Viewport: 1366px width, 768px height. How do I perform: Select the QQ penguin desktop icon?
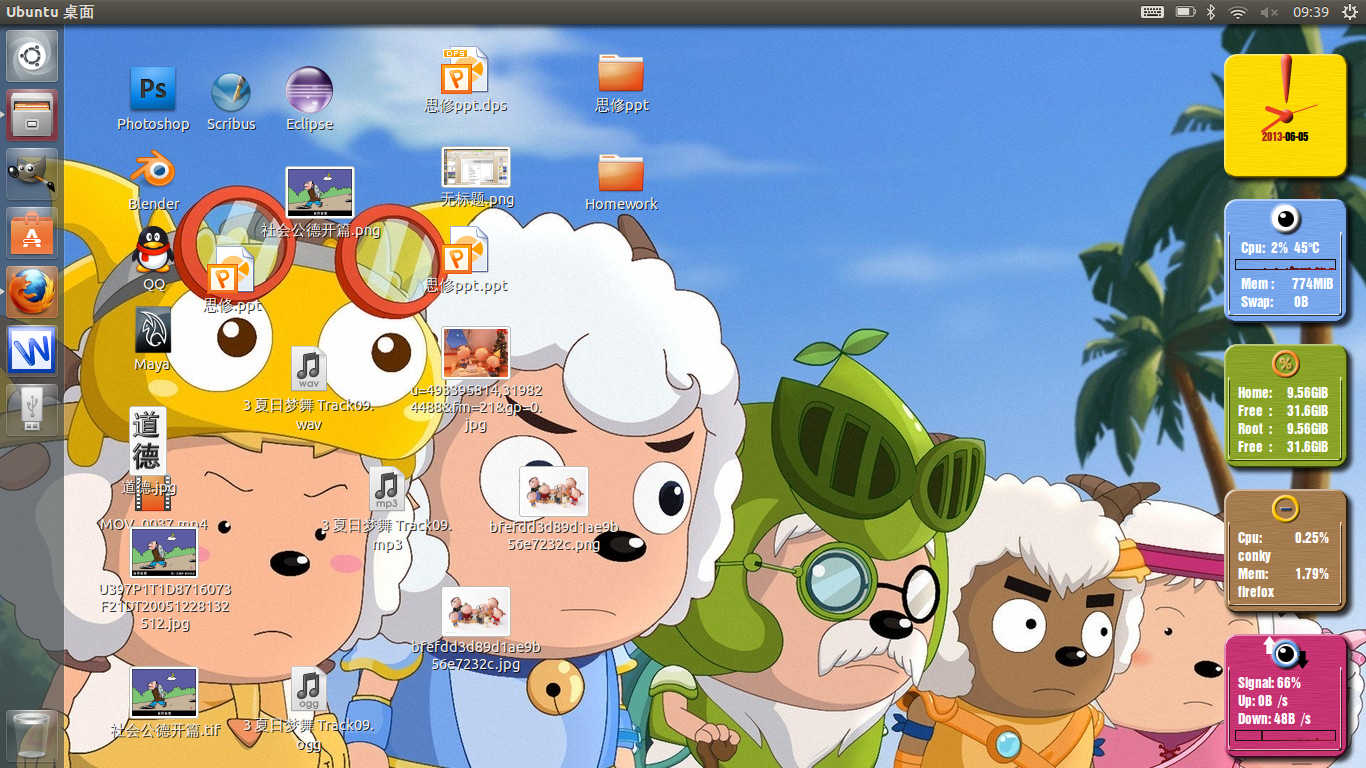pos(153,249)
